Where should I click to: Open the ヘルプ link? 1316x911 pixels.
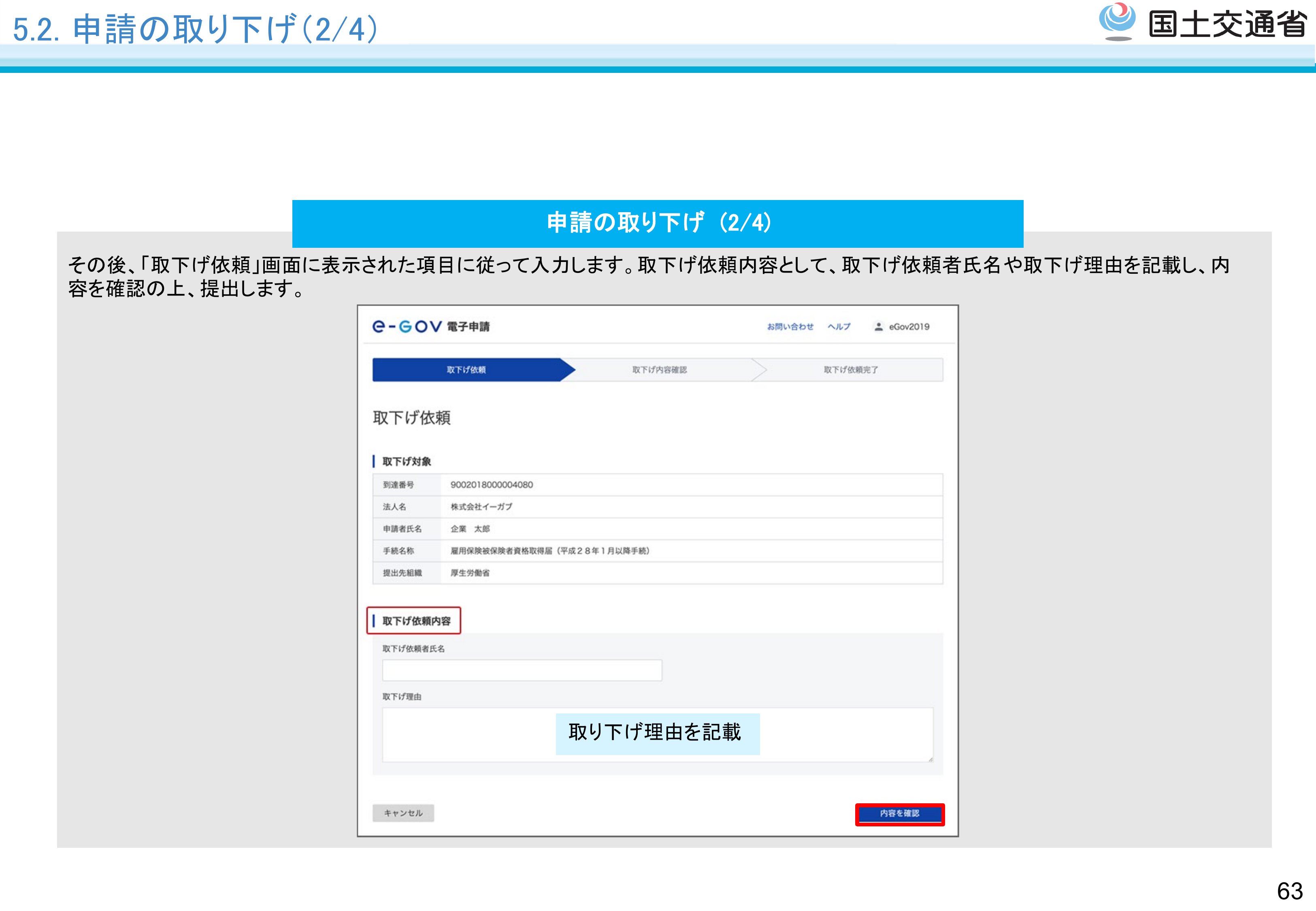click(x=839, y=326)
